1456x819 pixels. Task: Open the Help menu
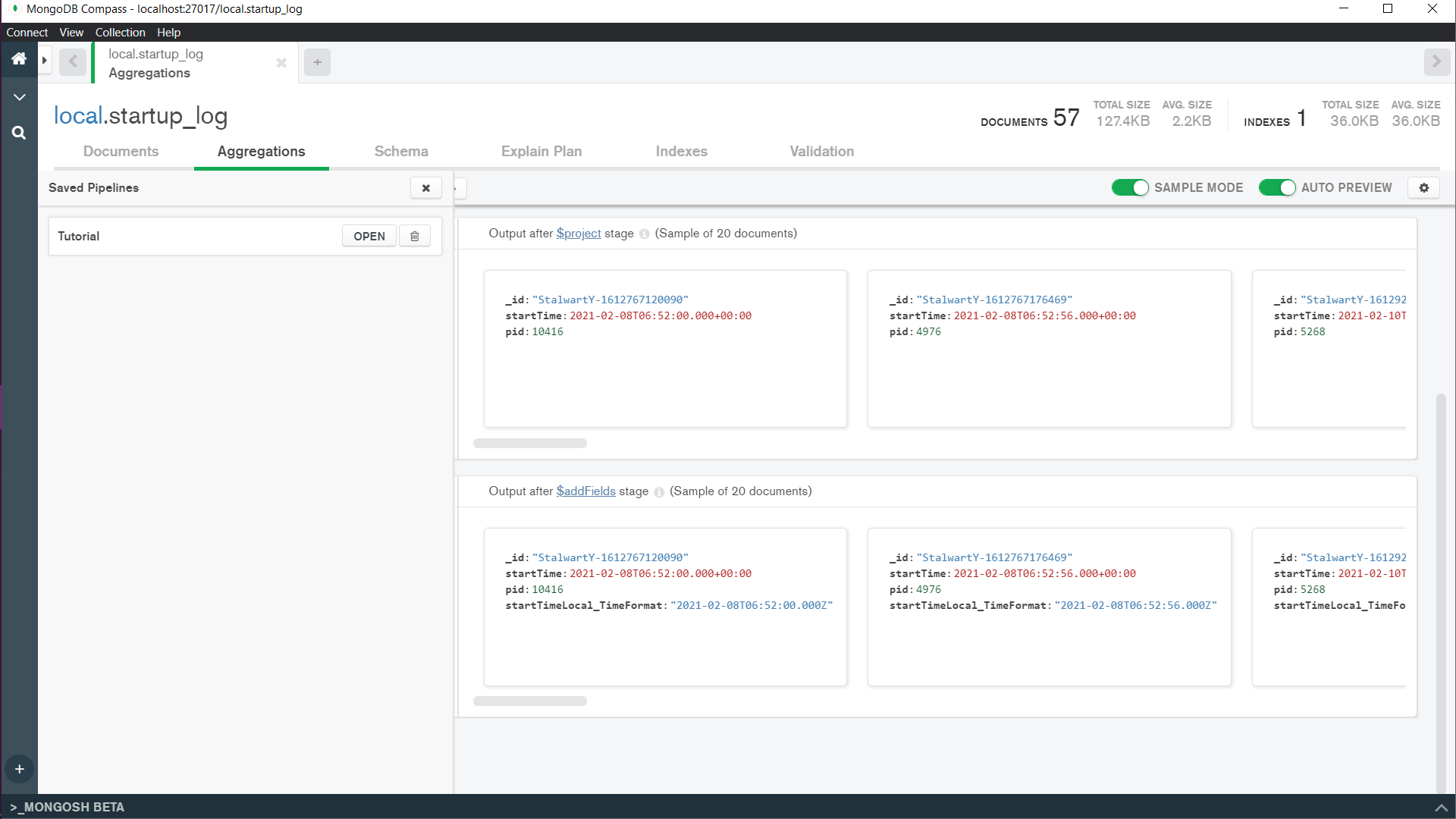click(168, 33)
